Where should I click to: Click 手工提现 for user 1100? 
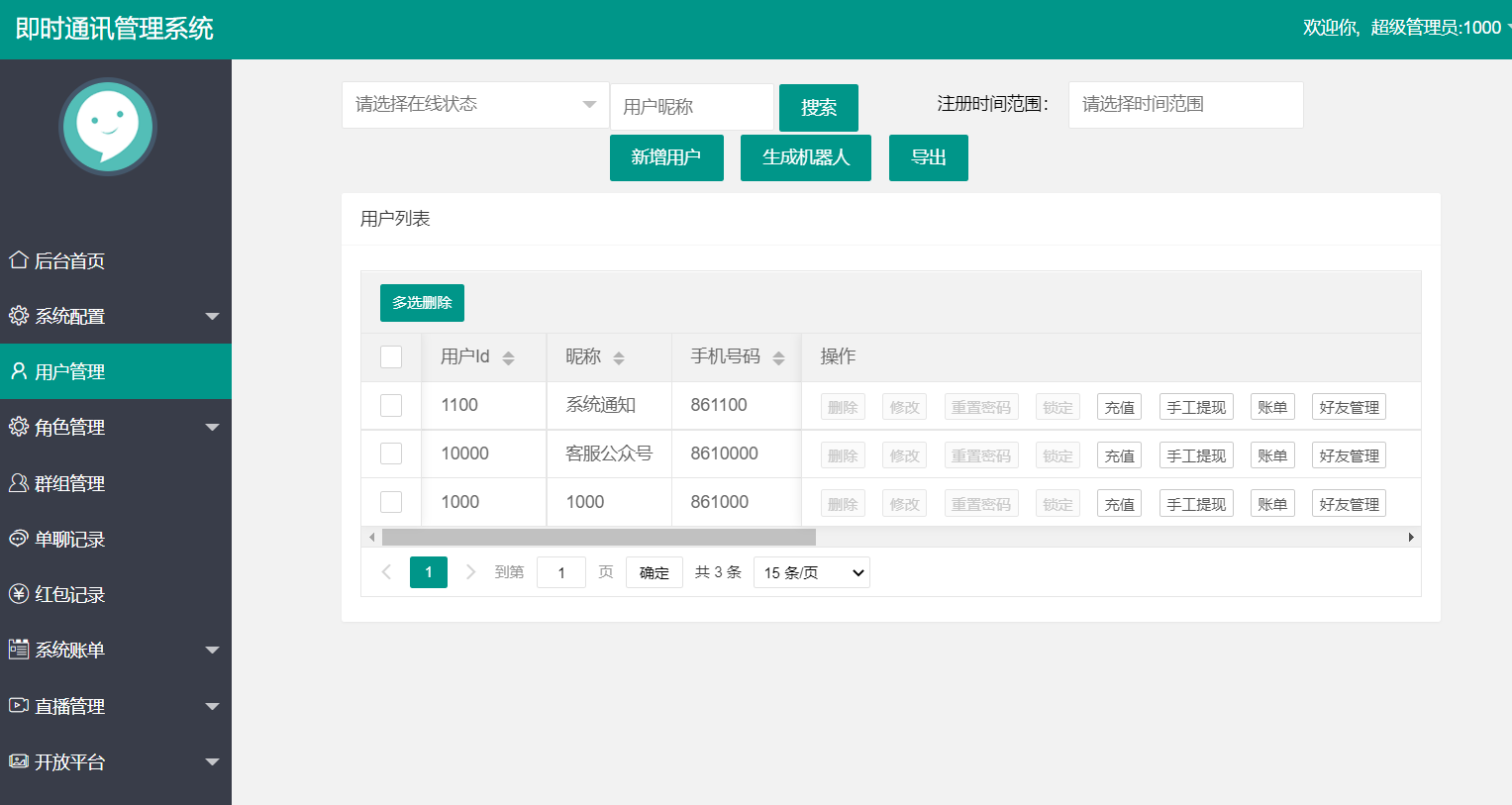coord(1196,407)
